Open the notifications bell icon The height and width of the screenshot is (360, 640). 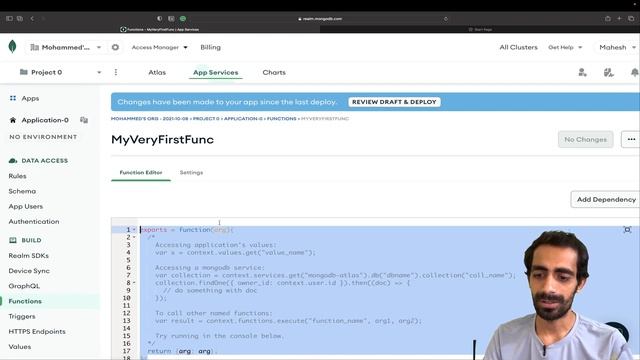click(x=634, y=72)
